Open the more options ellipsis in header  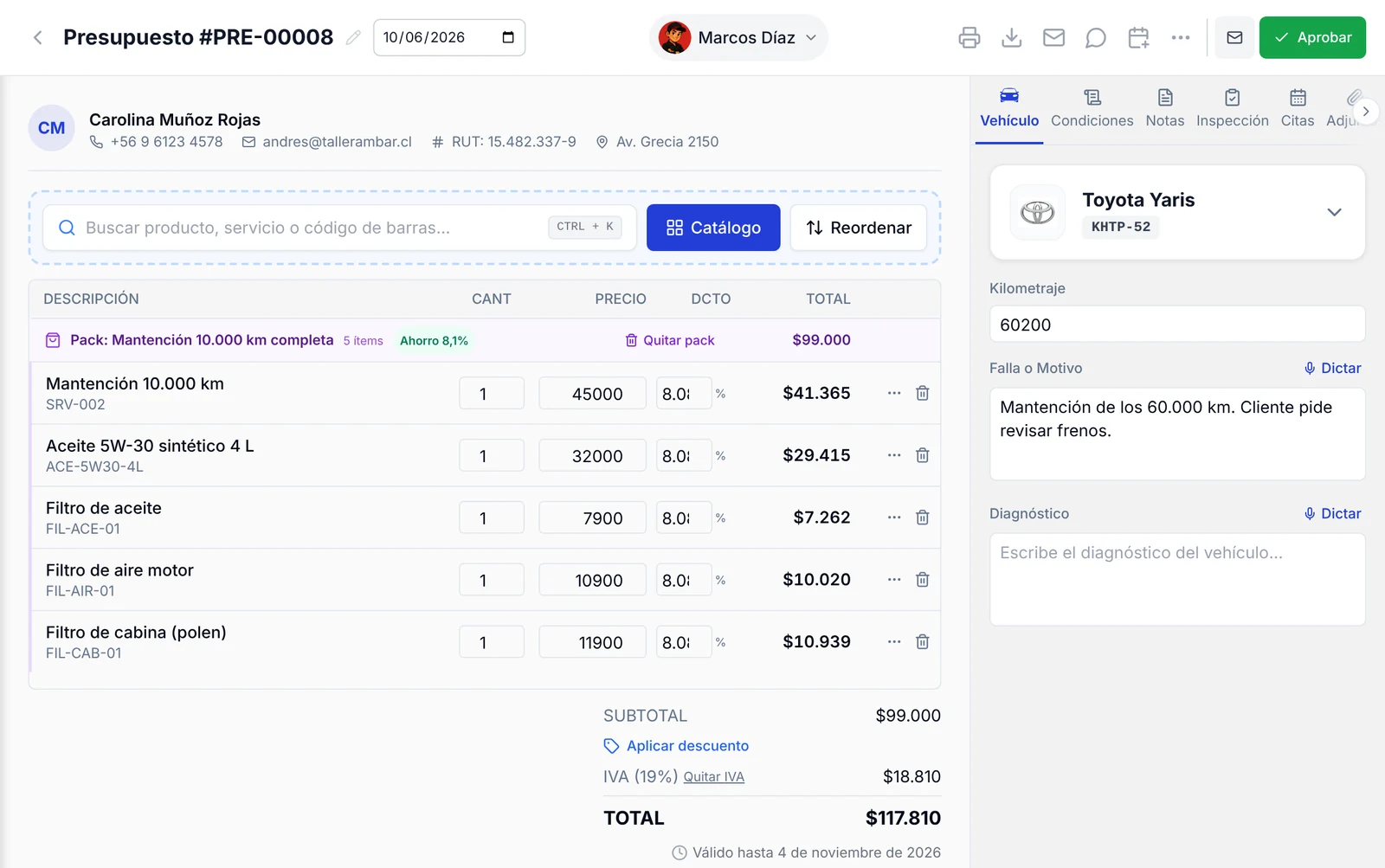[1181, 37]
